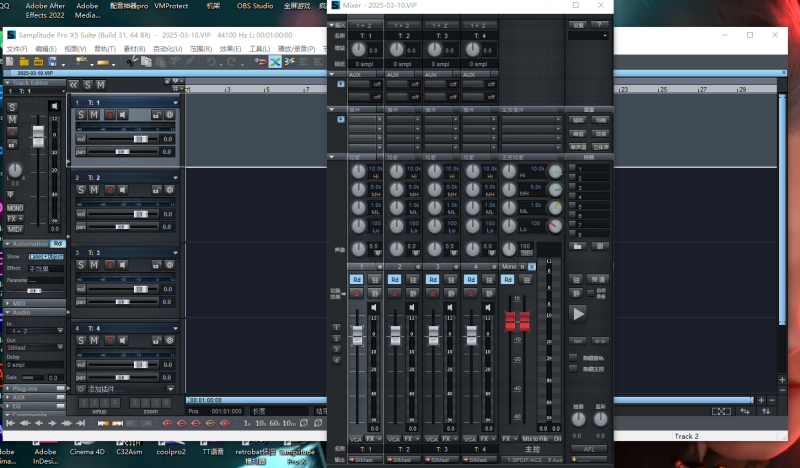The width and height of the screenshot is (800, 468).
Task: Click the save disk icon in toolbar
Action: click(53, 62)
